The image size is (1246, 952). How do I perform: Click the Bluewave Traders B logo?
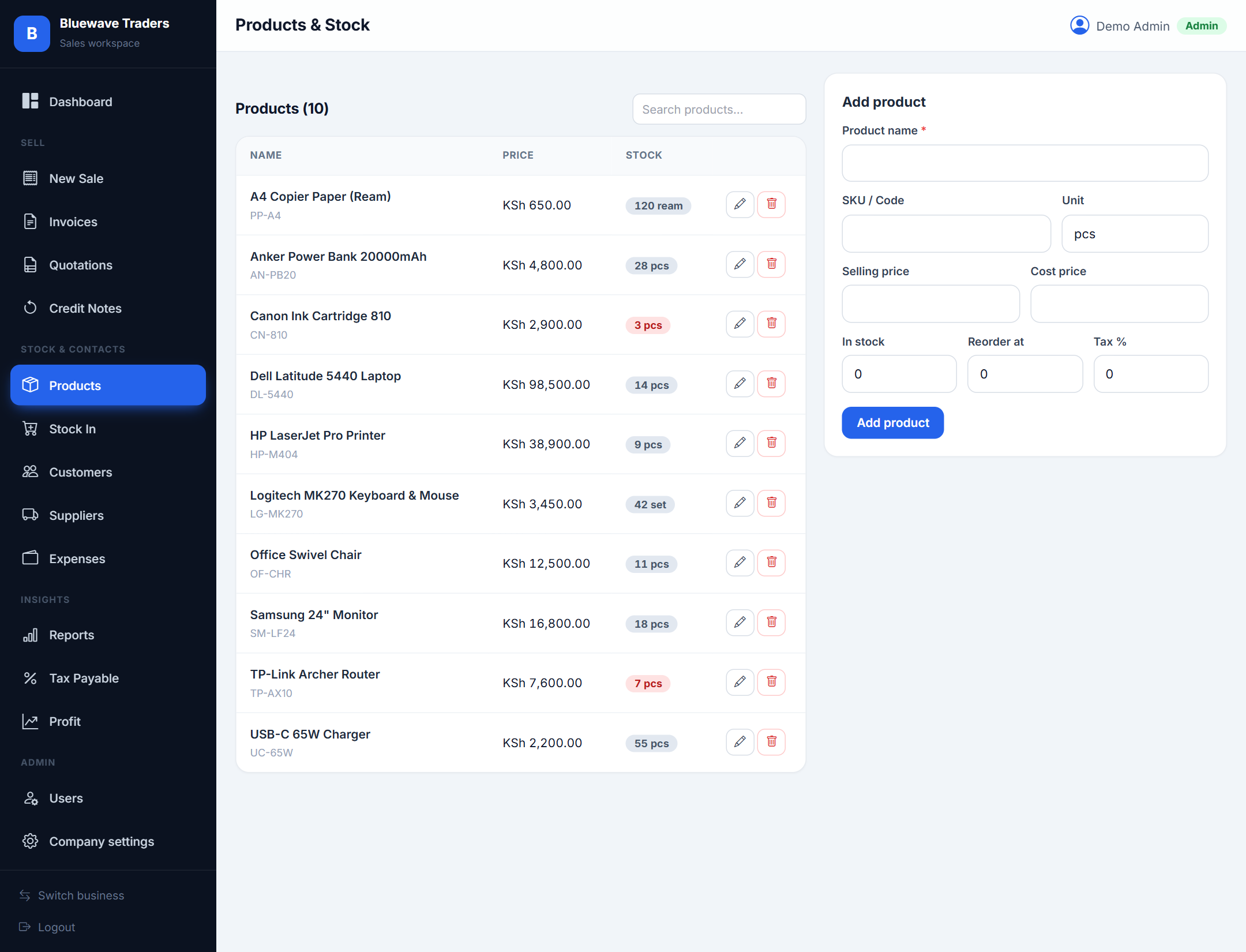32,33
